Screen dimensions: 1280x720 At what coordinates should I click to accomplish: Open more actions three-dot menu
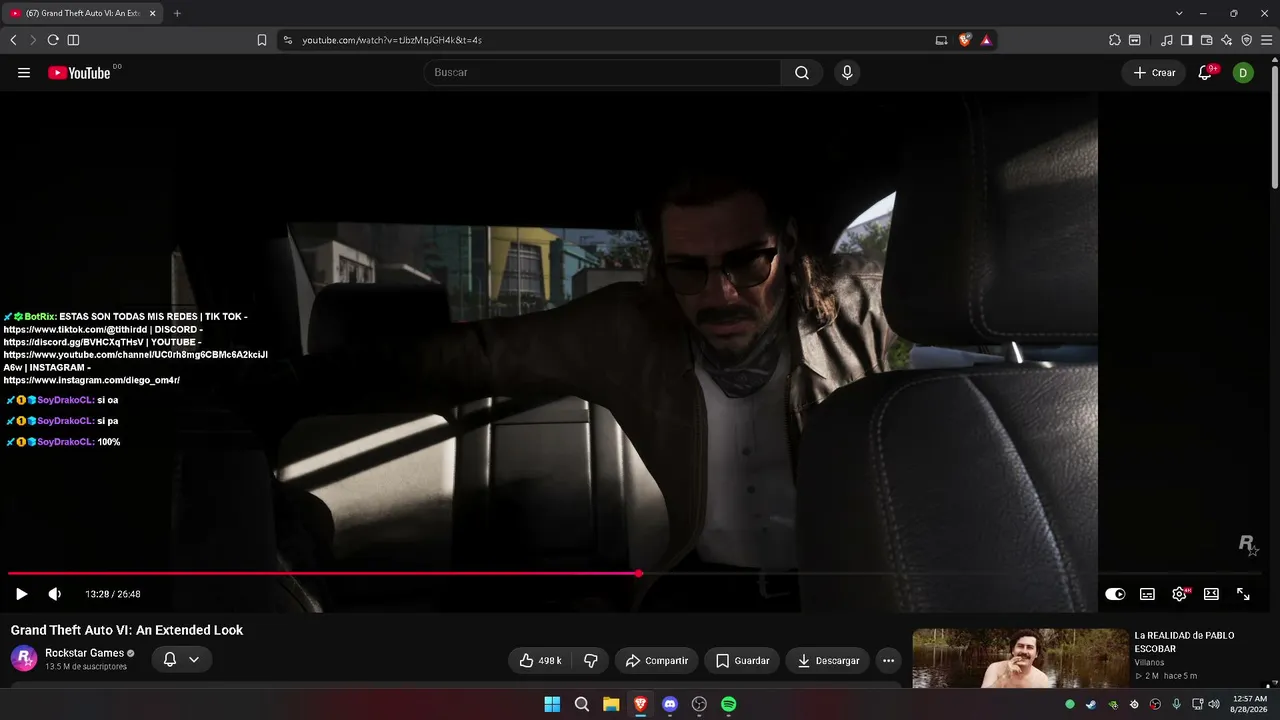click(x=888, y=661)
